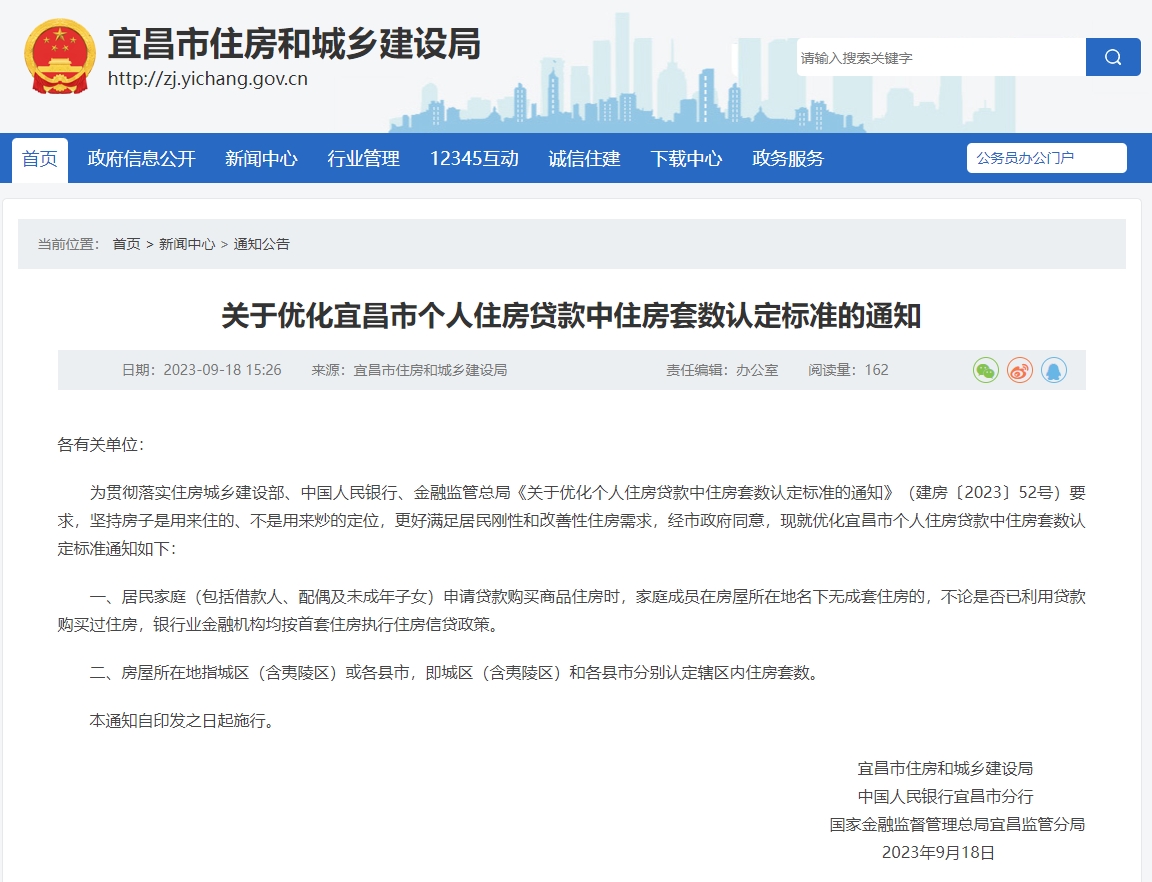Click 通知公告 in the breadcrumb trail
Screen dimensions: 1152x882
tap(261, 244)
